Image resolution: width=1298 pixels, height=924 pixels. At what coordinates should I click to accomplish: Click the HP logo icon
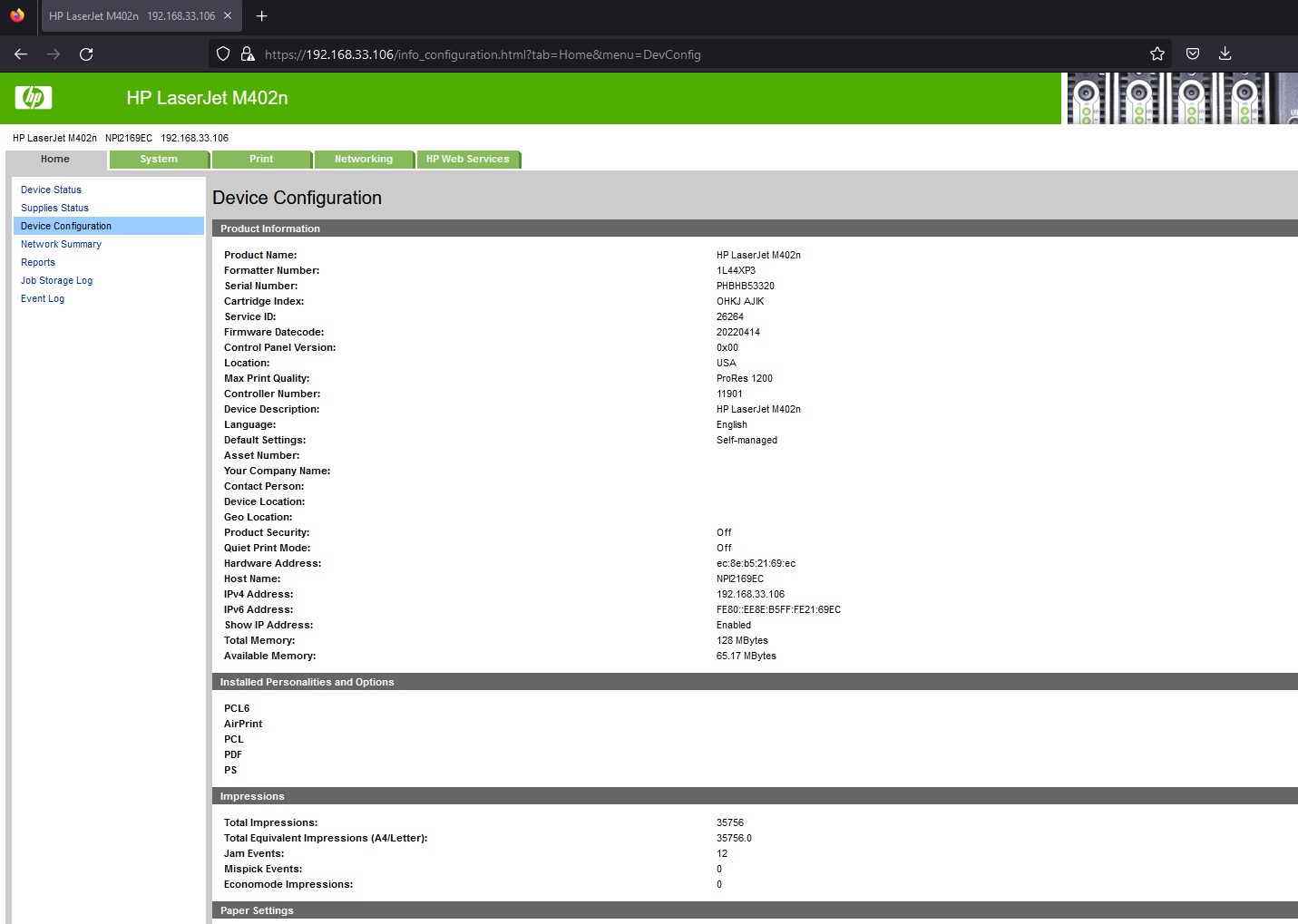point(34,98)
